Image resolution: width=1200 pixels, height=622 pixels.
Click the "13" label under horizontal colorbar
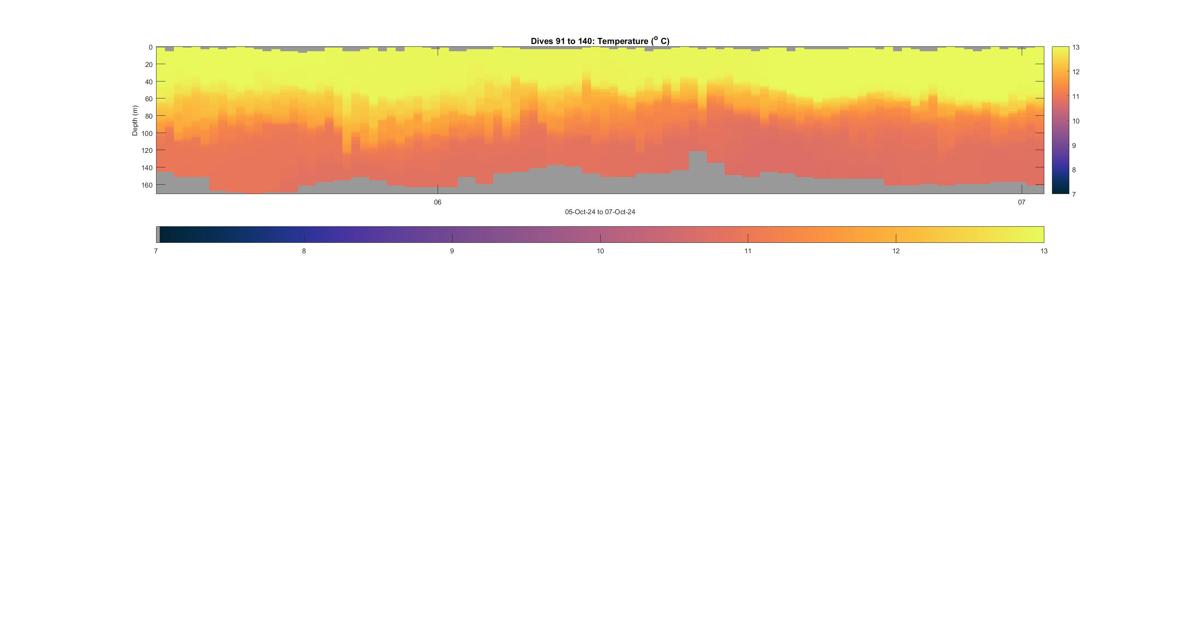pyautogui.click(x=1044, y=251)
